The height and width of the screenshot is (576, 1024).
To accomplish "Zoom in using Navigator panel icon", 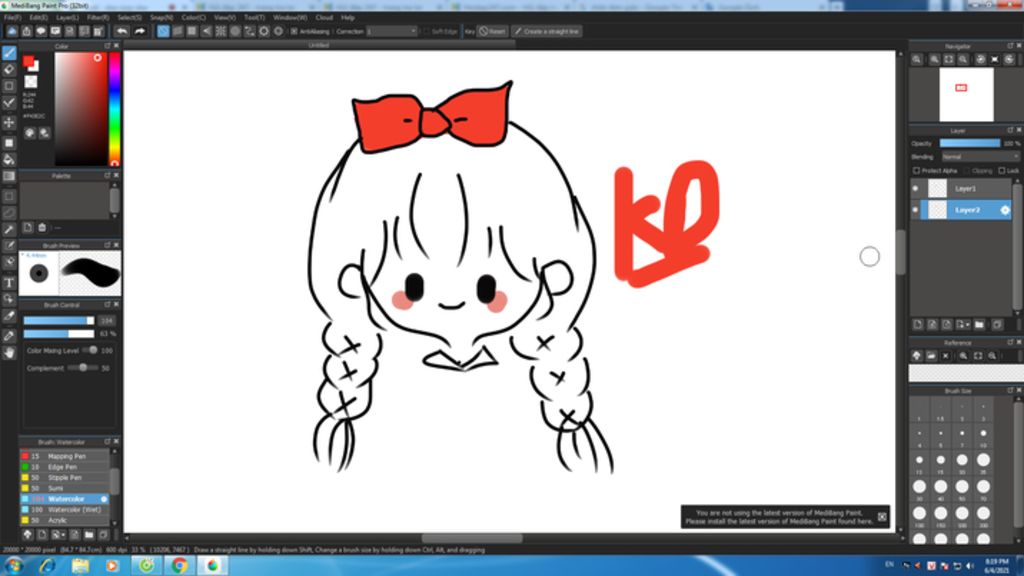I will (935, 59).
